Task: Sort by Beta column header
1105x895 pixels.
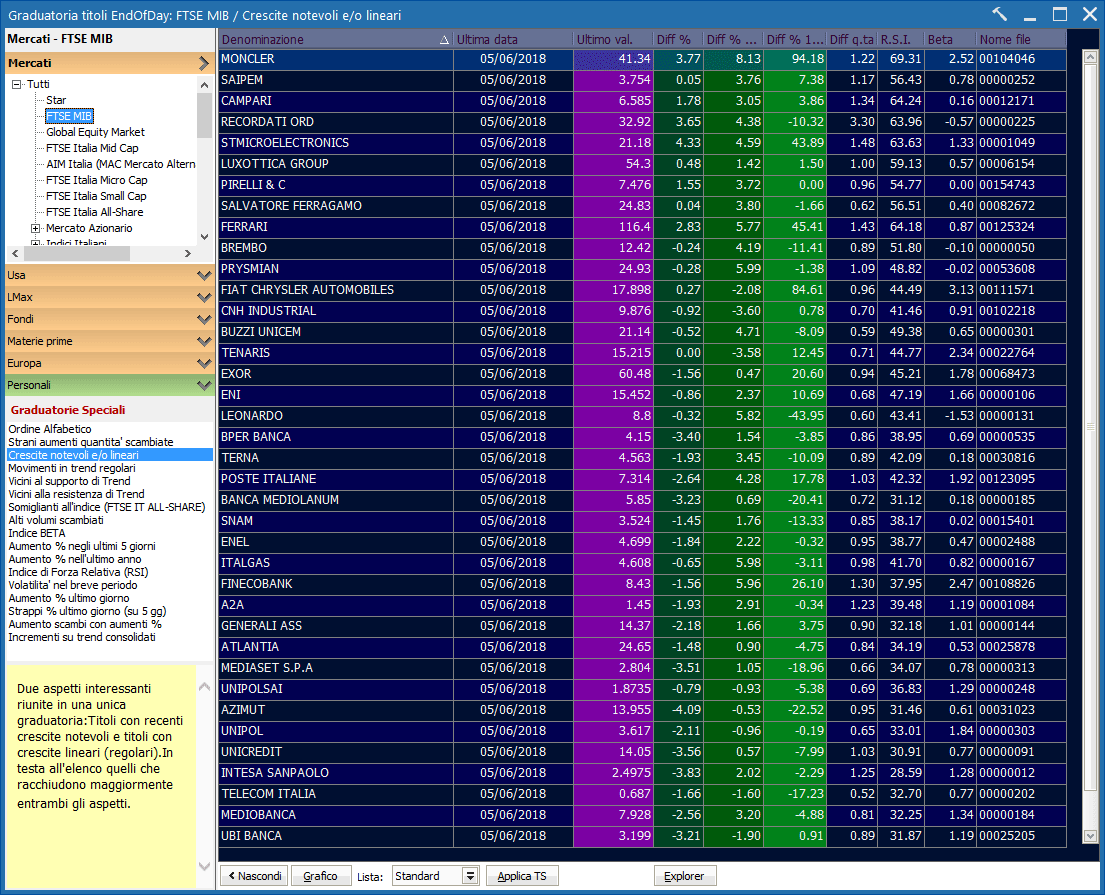Action: tap(950, 39)
